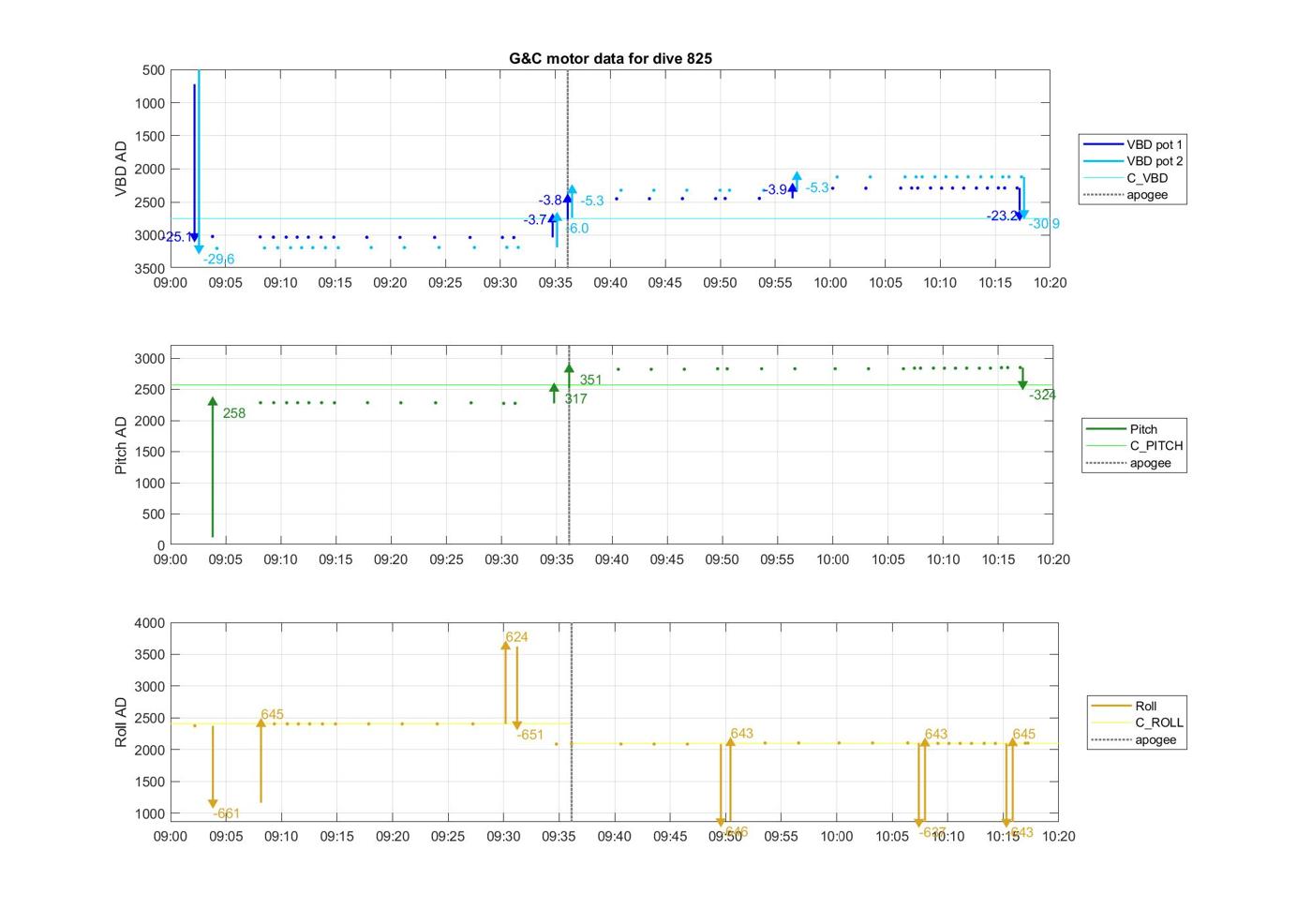1312x924 pixels.
Task: Click the roll '645' label near 09:08
Action: [x=272, y=715]
